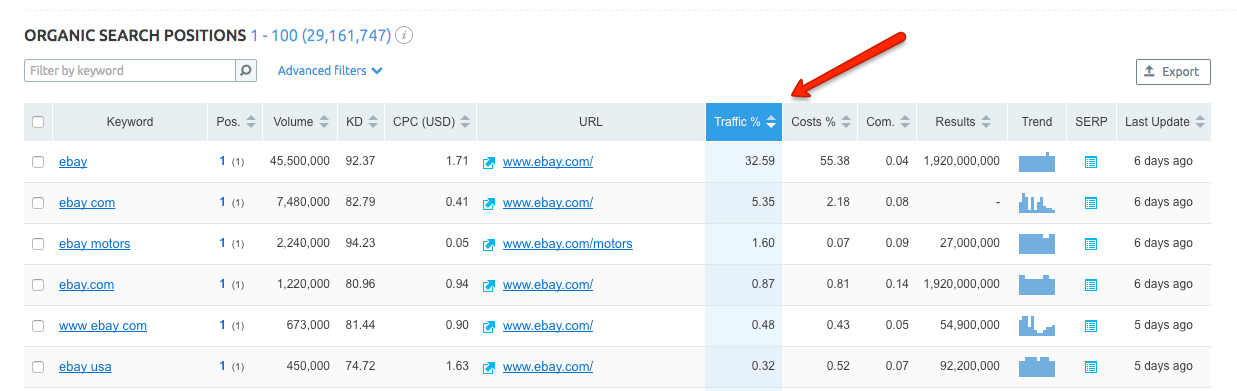Click the 55.38 costs value
Viewport: 1237px width, 391px height.
coord(834,162)
